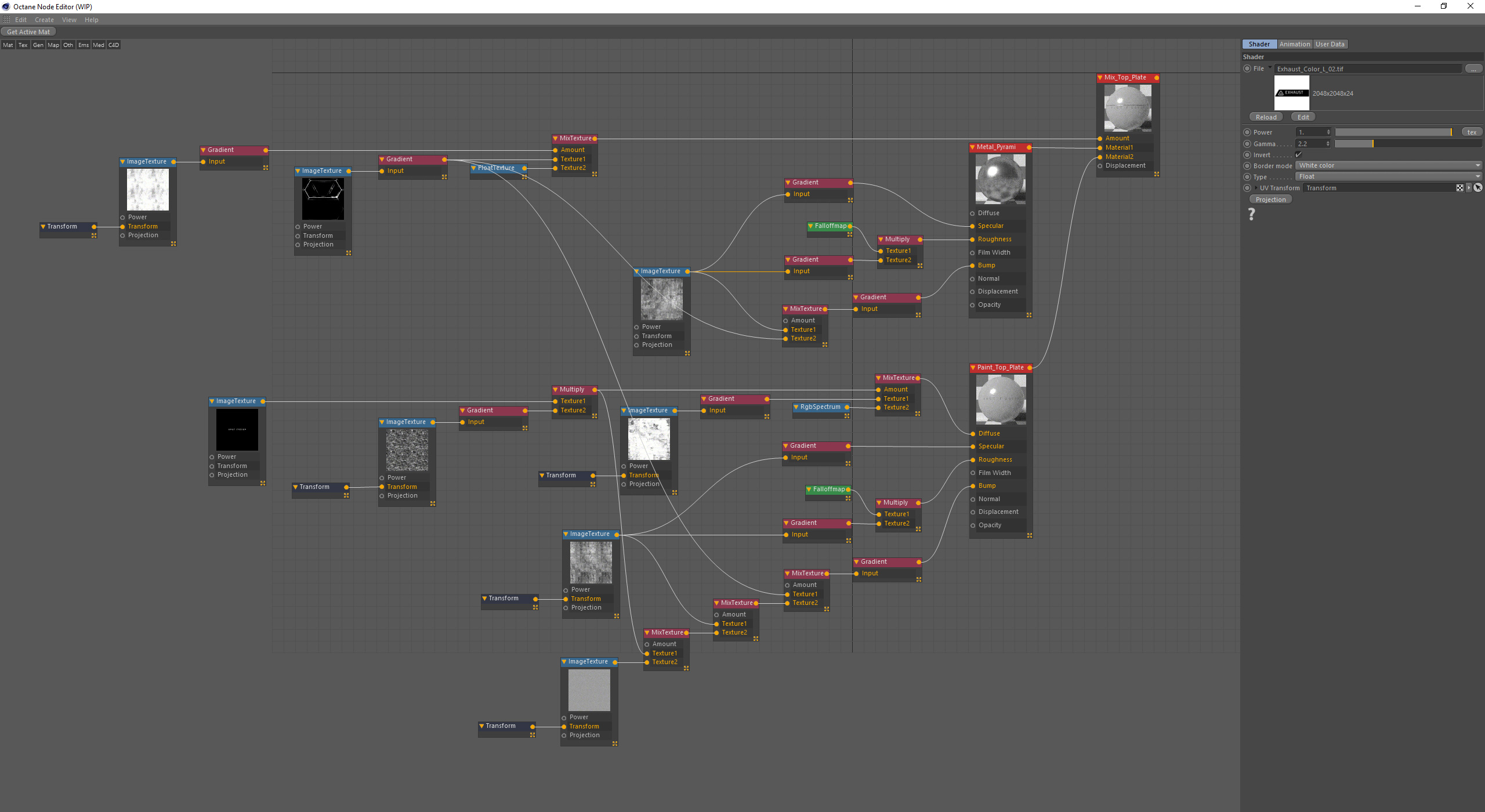1485x812 pixels.
Task: Click the FloatTexture node header
Action: [x=496, y=168]
